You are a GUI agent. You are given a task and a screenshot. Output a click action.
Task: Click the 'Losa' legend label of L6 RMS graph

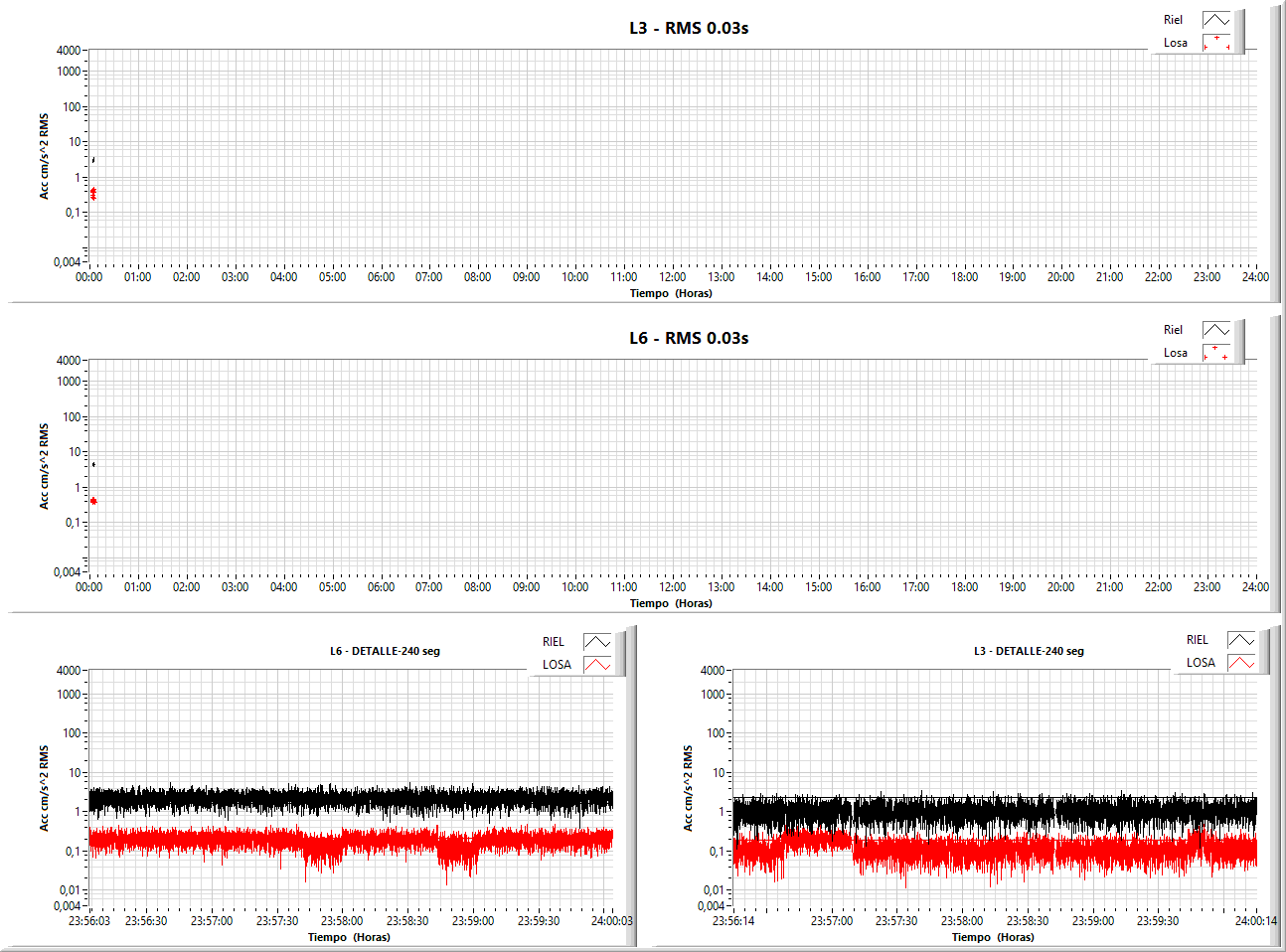(1175, 353)
